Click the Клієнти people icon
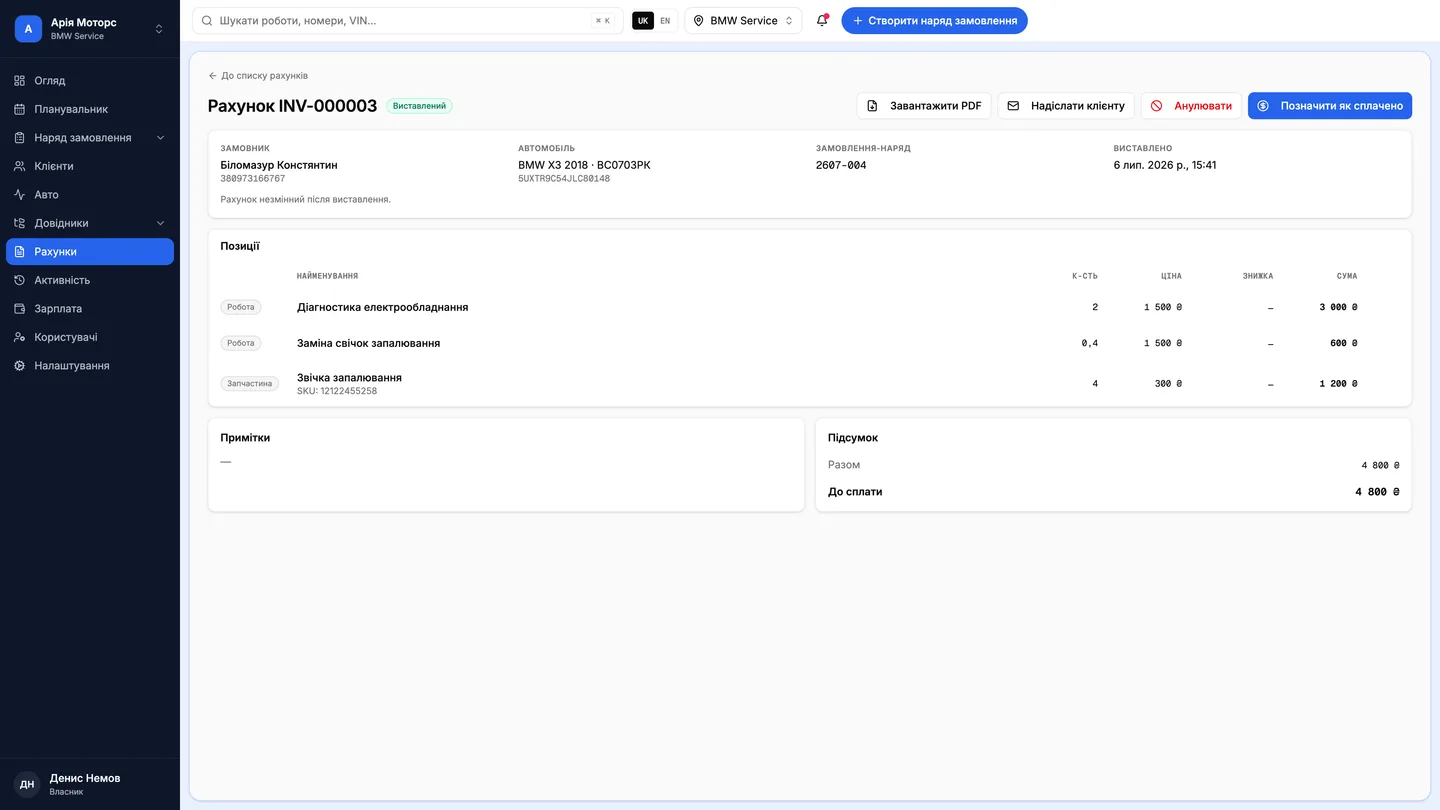Screen dimensions: 1440x810 click(x=20, y=166)
